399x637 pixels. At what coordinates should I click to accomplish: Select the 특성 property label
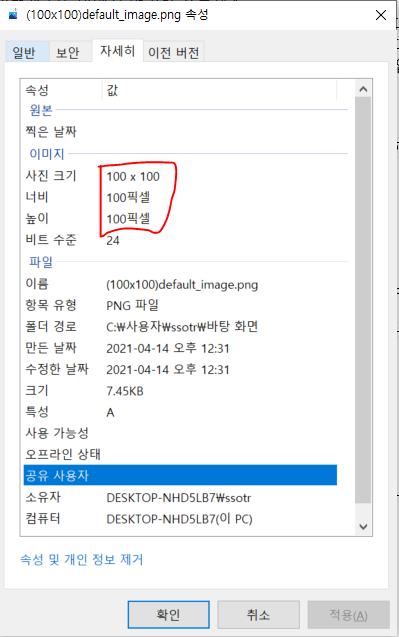[37, 412]
